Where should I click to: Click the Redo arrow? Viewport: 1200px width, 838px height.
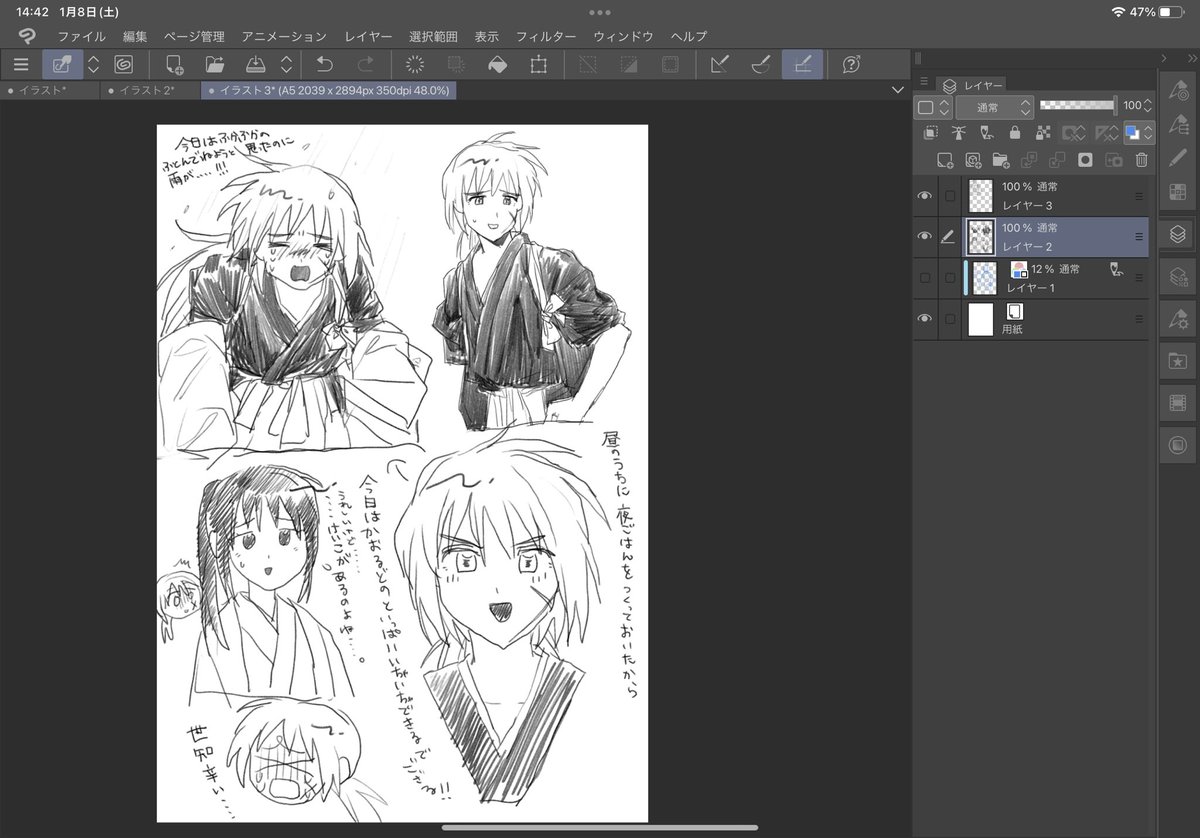pyautogui.click(x=365, y=64)
